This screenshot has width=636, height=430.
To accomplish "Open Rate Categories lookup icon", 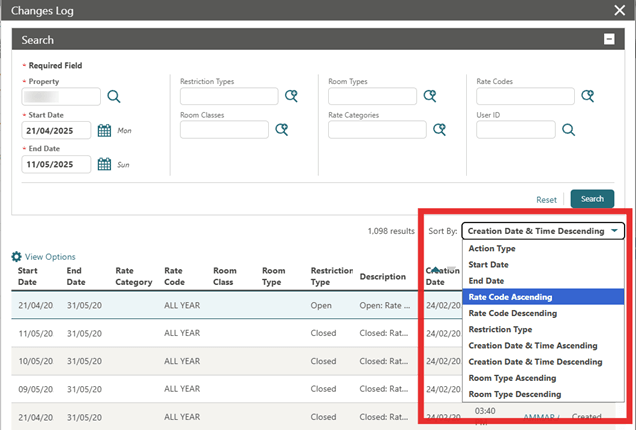I will [x=439, y=130].
